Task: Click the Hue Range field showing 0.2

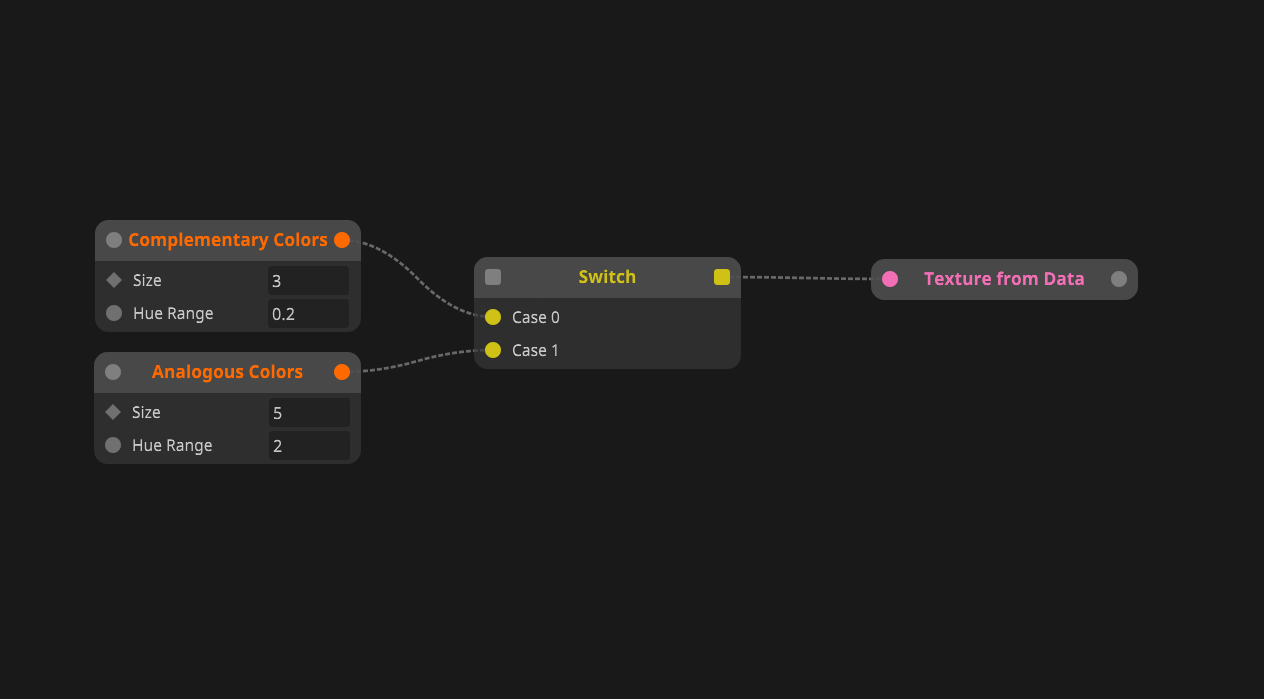Action: tap(308, 314)
